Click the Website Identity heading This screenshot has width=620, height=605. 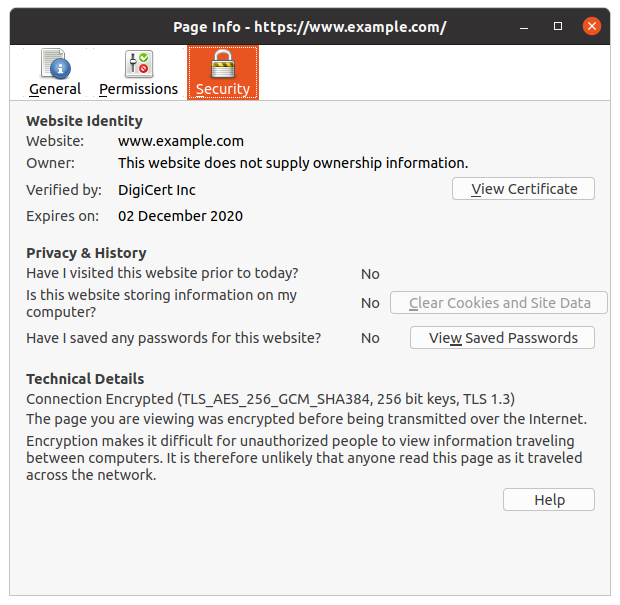(84, 121)
